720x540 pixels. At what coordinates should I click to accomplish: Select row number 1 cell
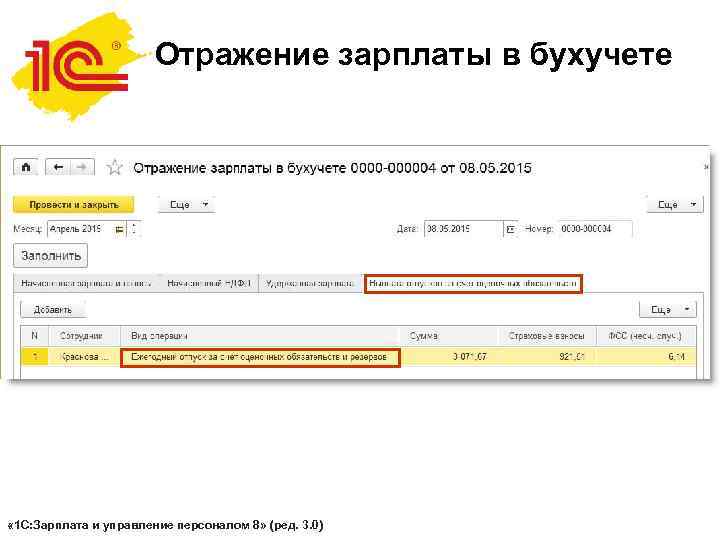(34, 357)
